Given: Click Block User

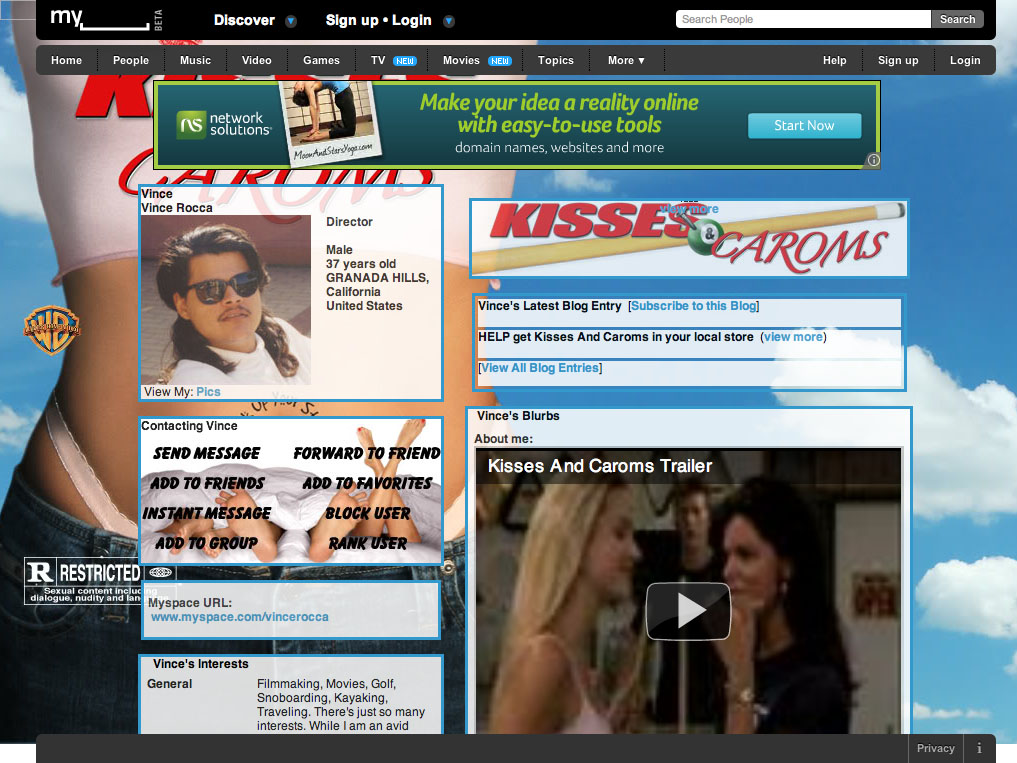Looking at the screenshot, I should click(x=368, y=513).
